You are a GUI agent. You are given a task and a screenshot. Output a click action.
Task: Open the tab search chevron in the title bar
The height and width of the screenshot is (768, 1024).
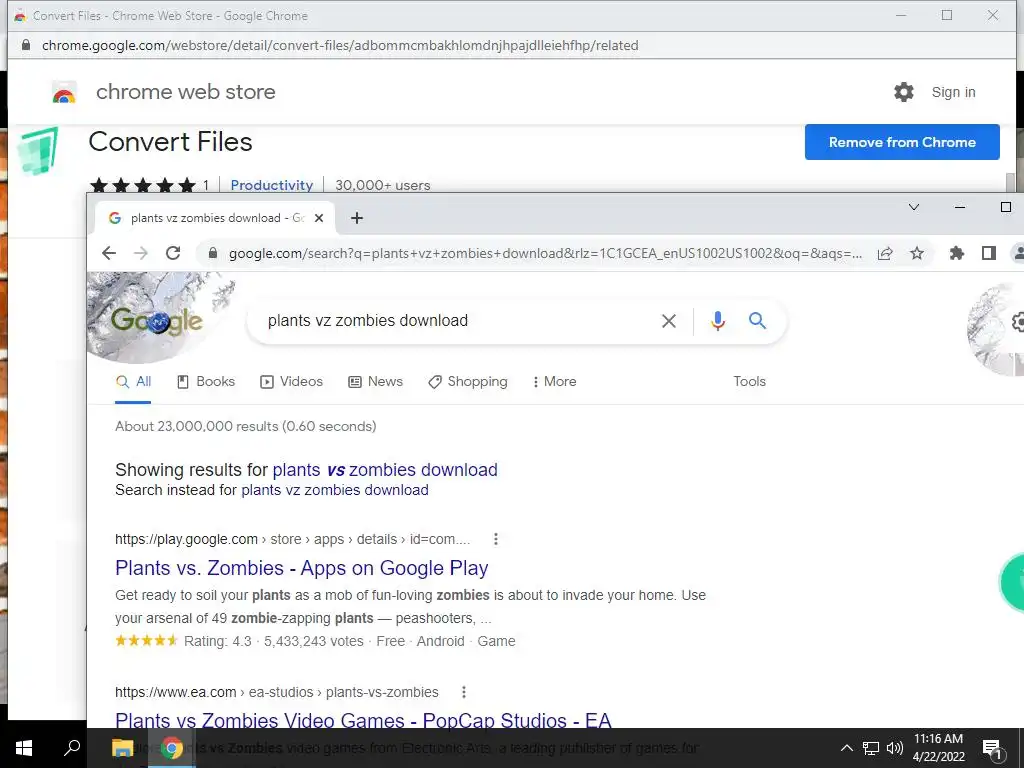click(914, 207)
